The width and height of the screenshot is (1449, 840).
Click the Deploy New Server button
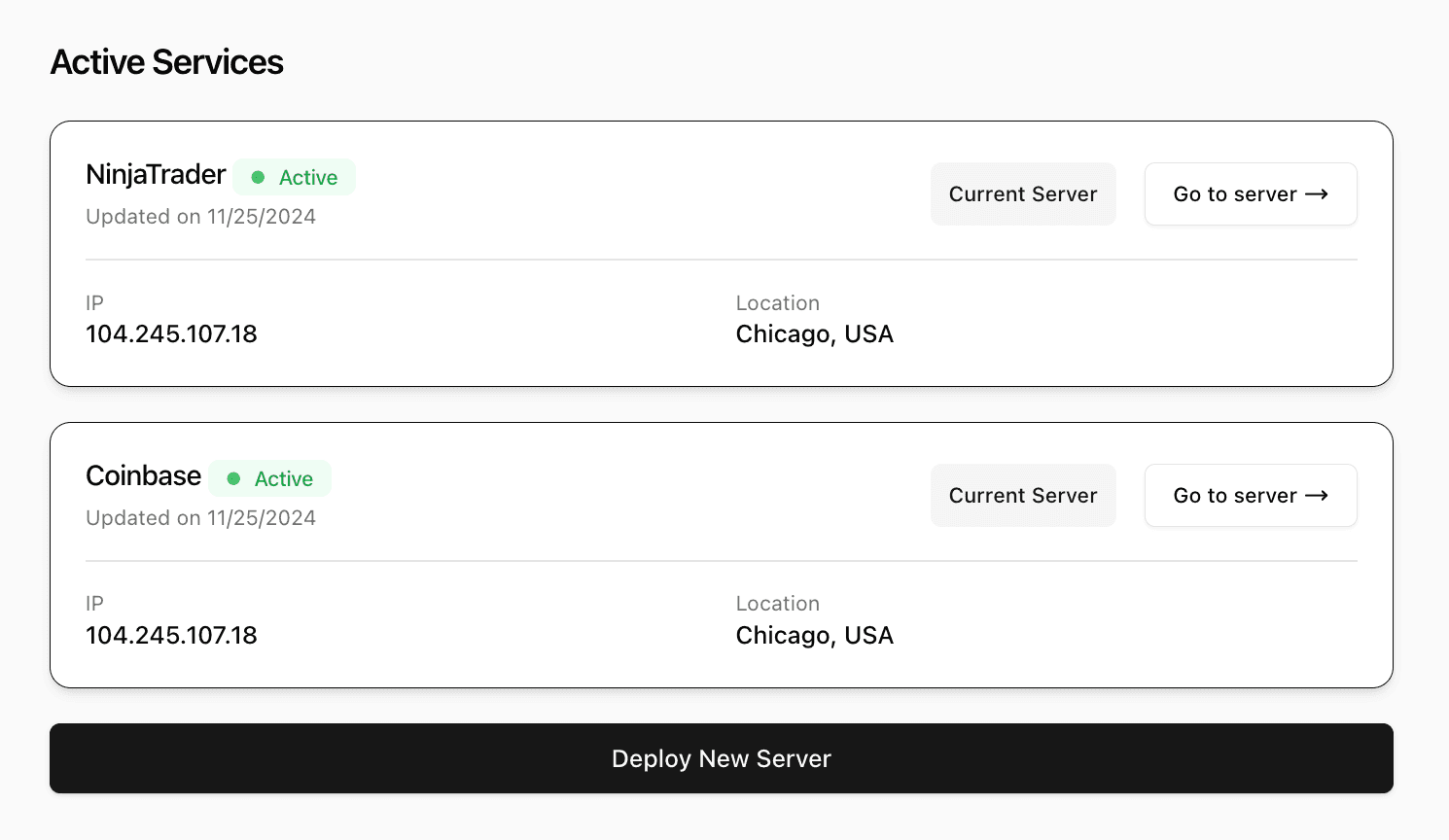pyautogui.click(x=722, y=758)
